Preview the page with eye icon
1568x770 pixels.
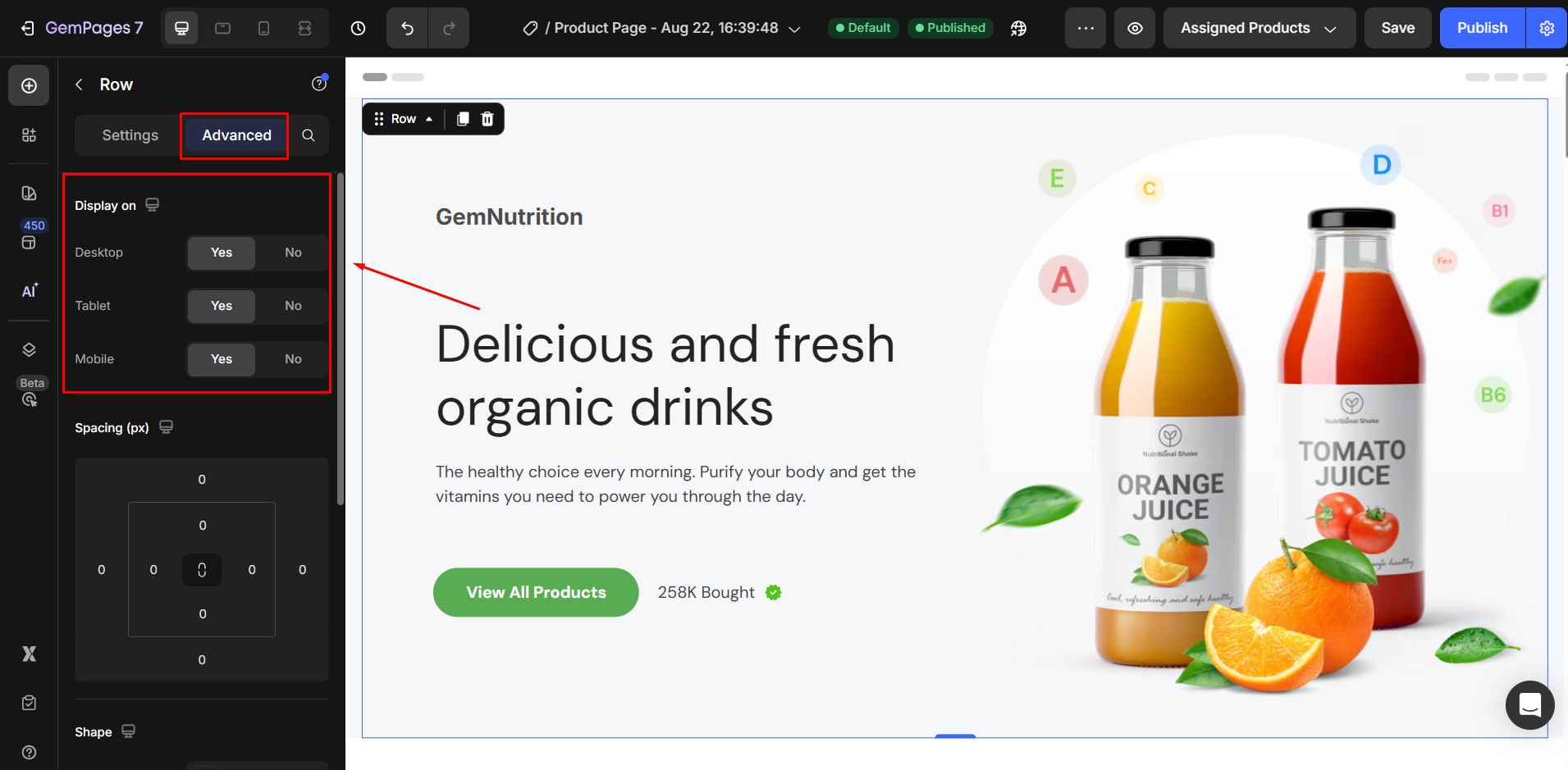coord(1135,28)
